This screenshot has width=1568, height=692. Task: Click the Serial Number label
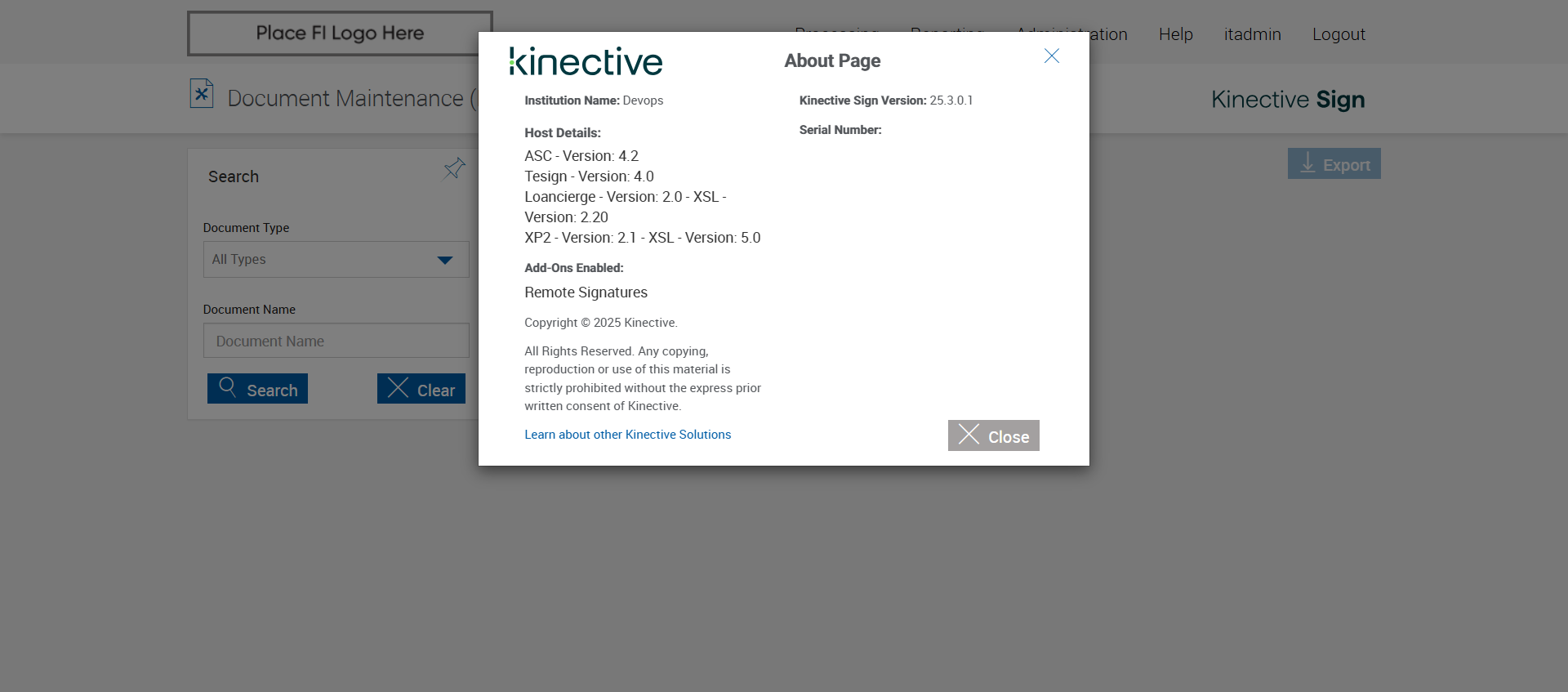840,130
